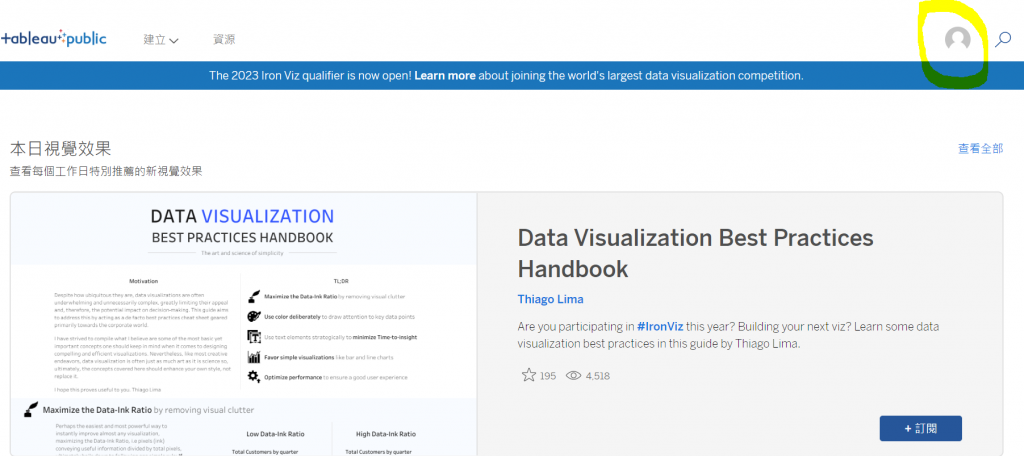The width and height of the screenshot is (1024, 456).
Task: Open the handbook viz thumbnail preview
Action: pos(244,324)
